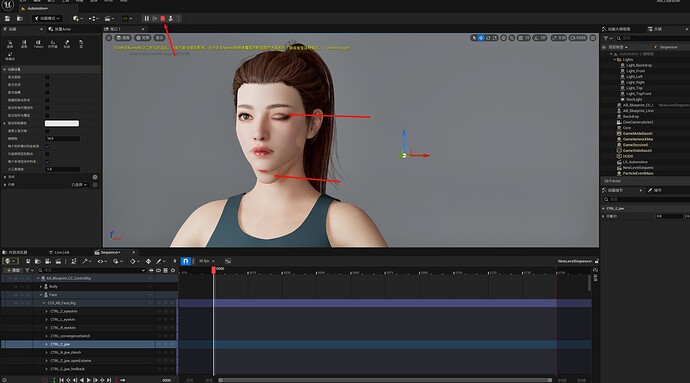
Task: Open the add content dropdown in the main toolbar
Action: click(x=78, y=18)
